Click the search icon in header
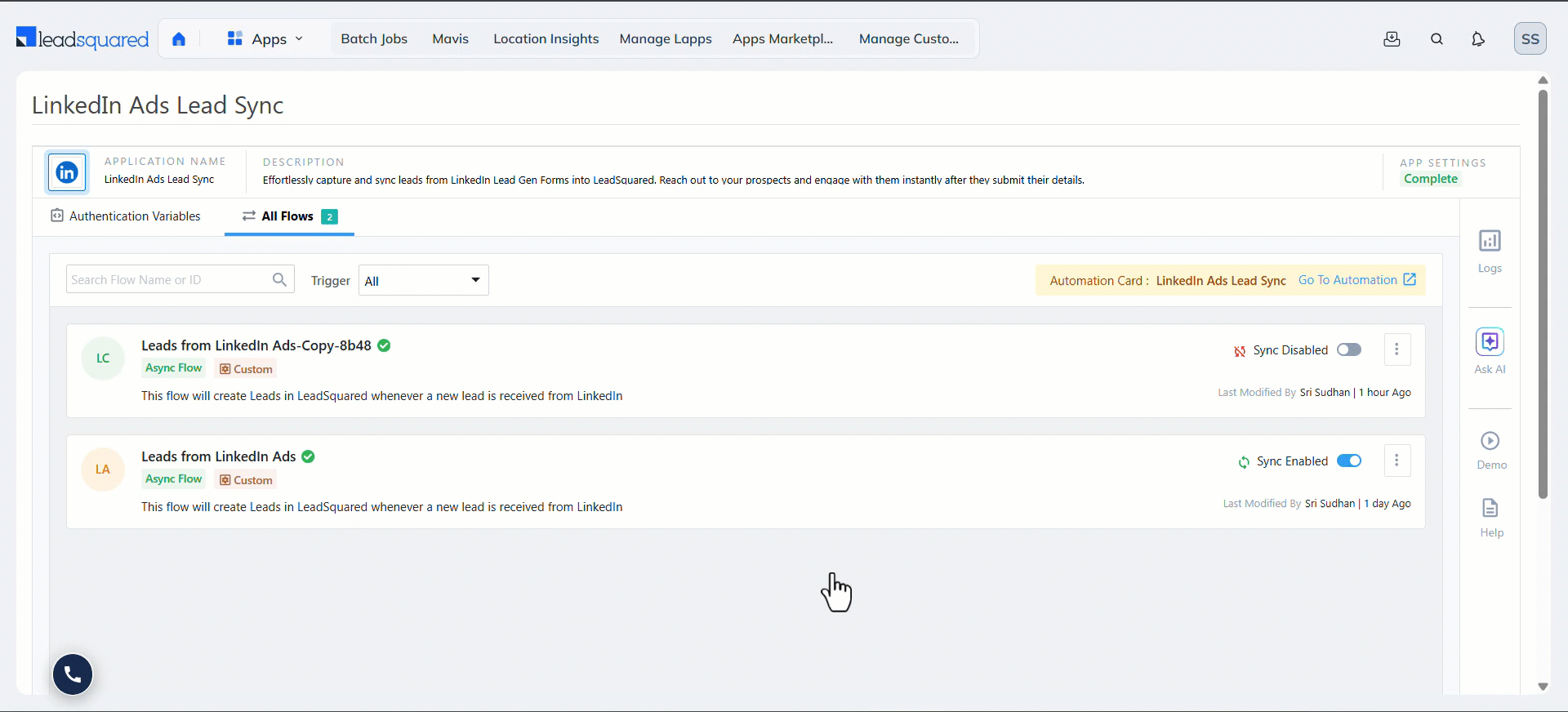This screenshot has width=1568, height=712. coord(1437,39)
